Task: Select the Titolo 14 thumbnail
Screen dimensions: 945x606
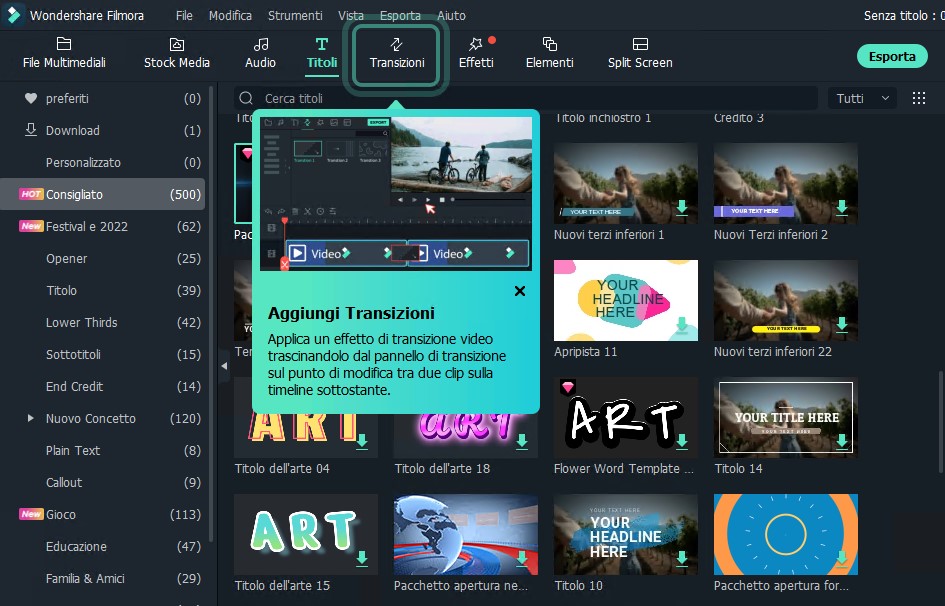Action: point(785,417)
